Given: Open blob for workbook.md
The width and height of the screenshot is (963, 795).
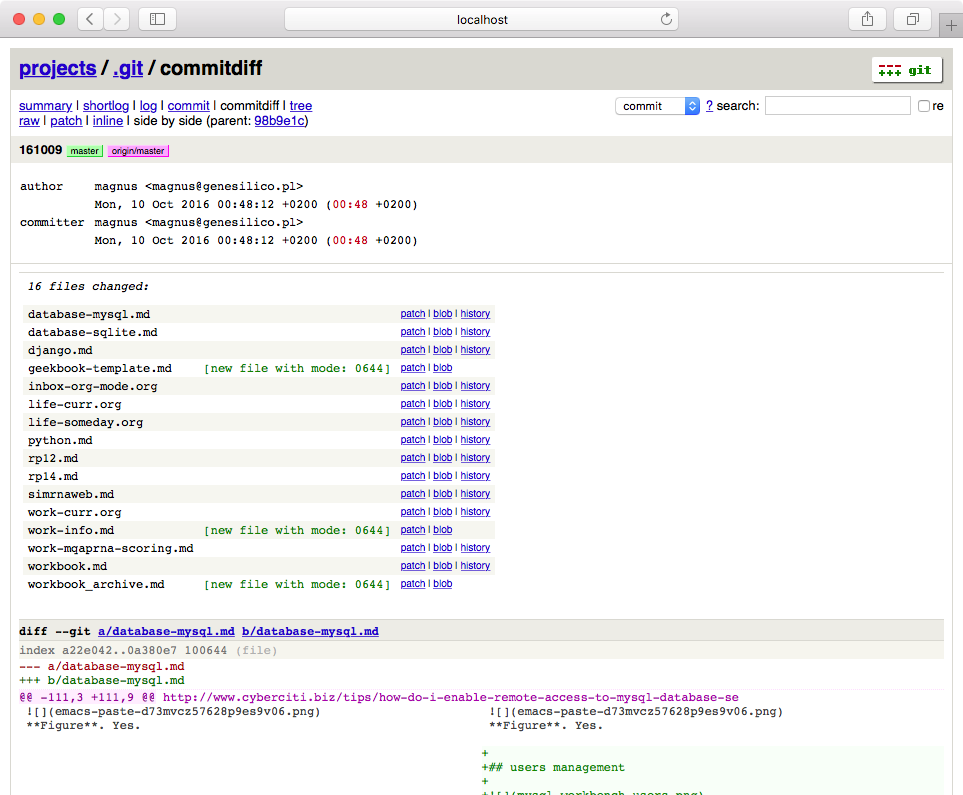Looking at the screenshot, I should [x=442, y=566].
